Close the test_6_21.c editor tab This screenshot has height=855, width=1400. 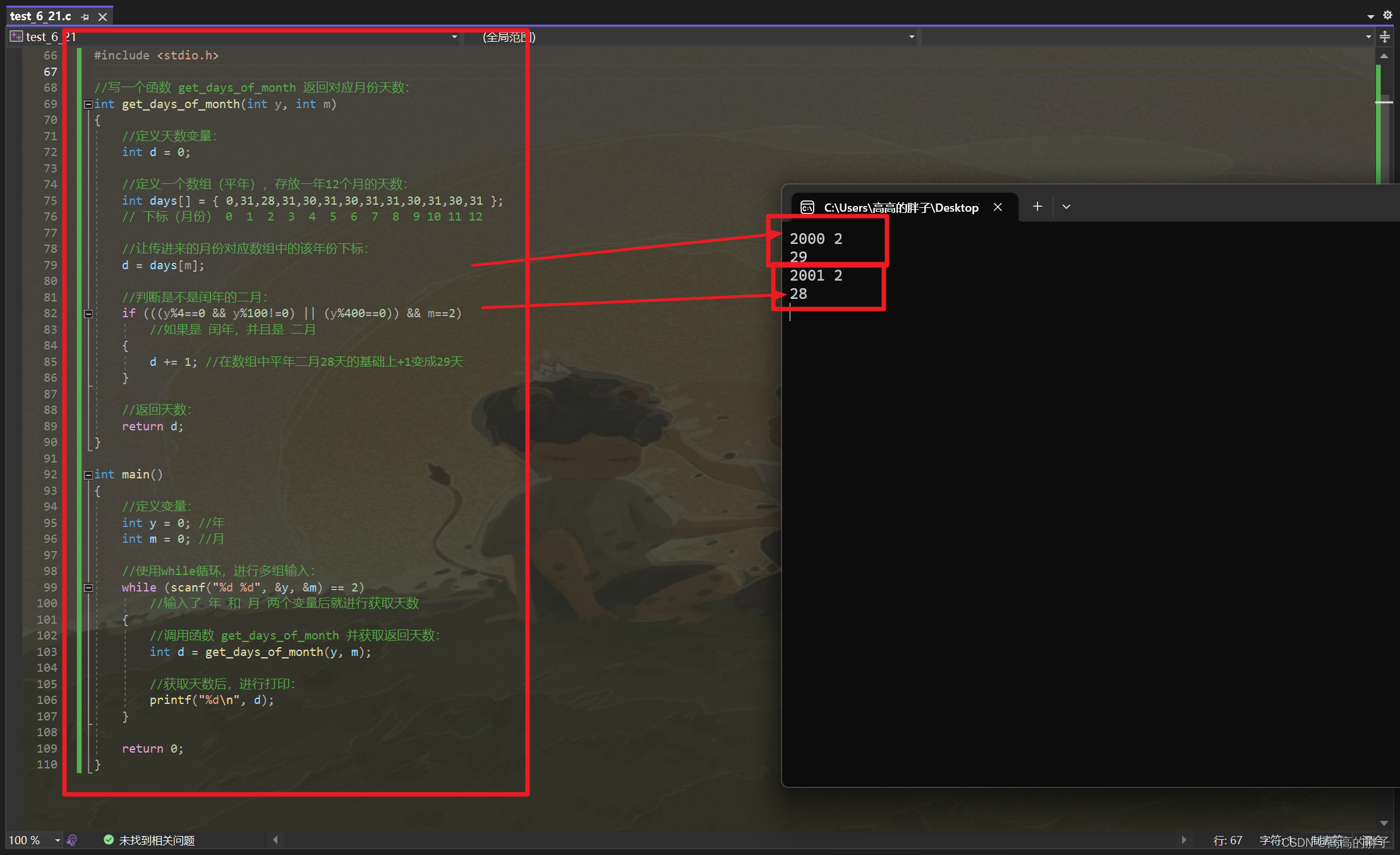click(x=102, y=17)
